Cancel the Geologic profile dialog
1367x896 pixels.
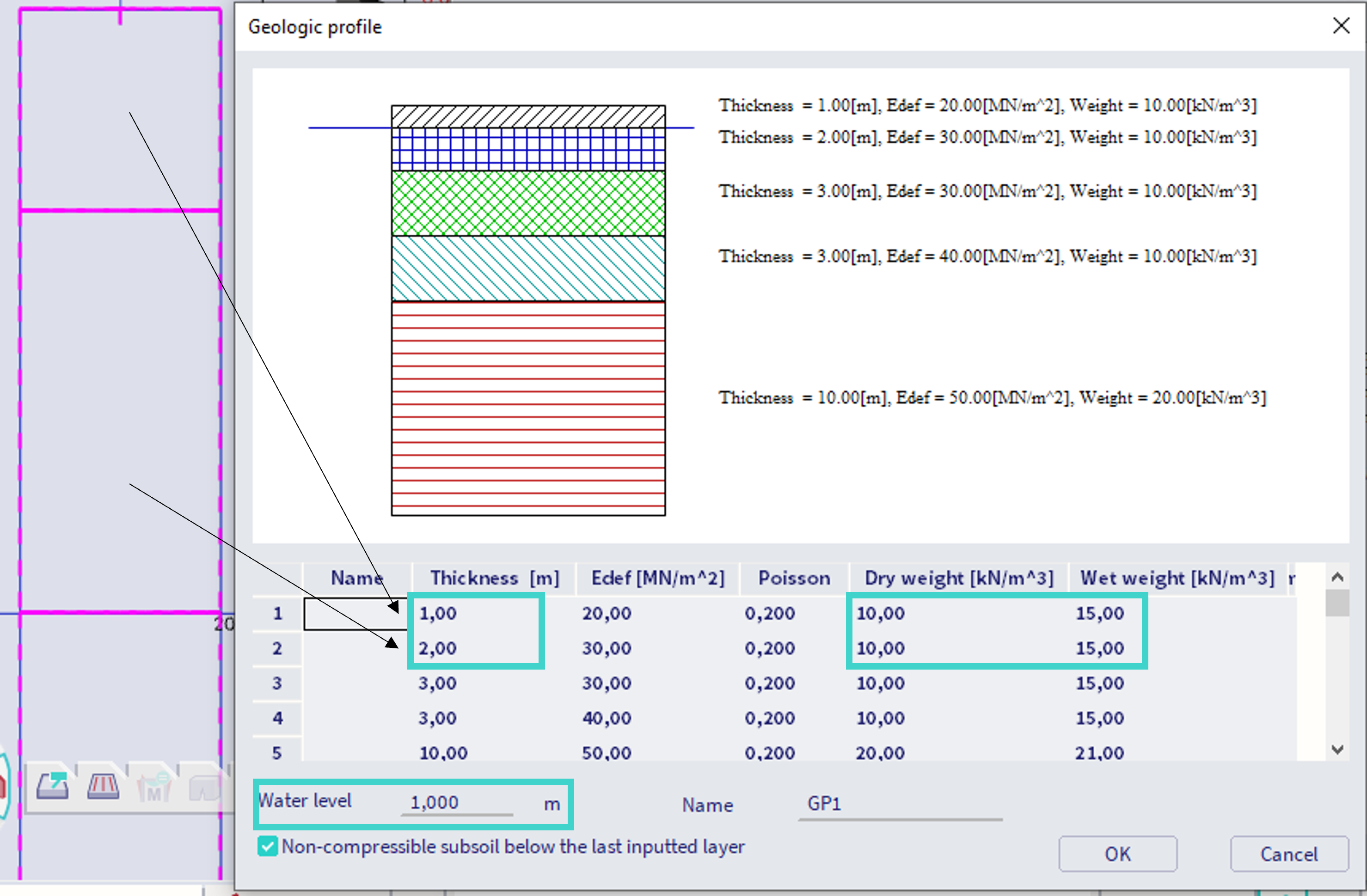tap(1288, 854)
